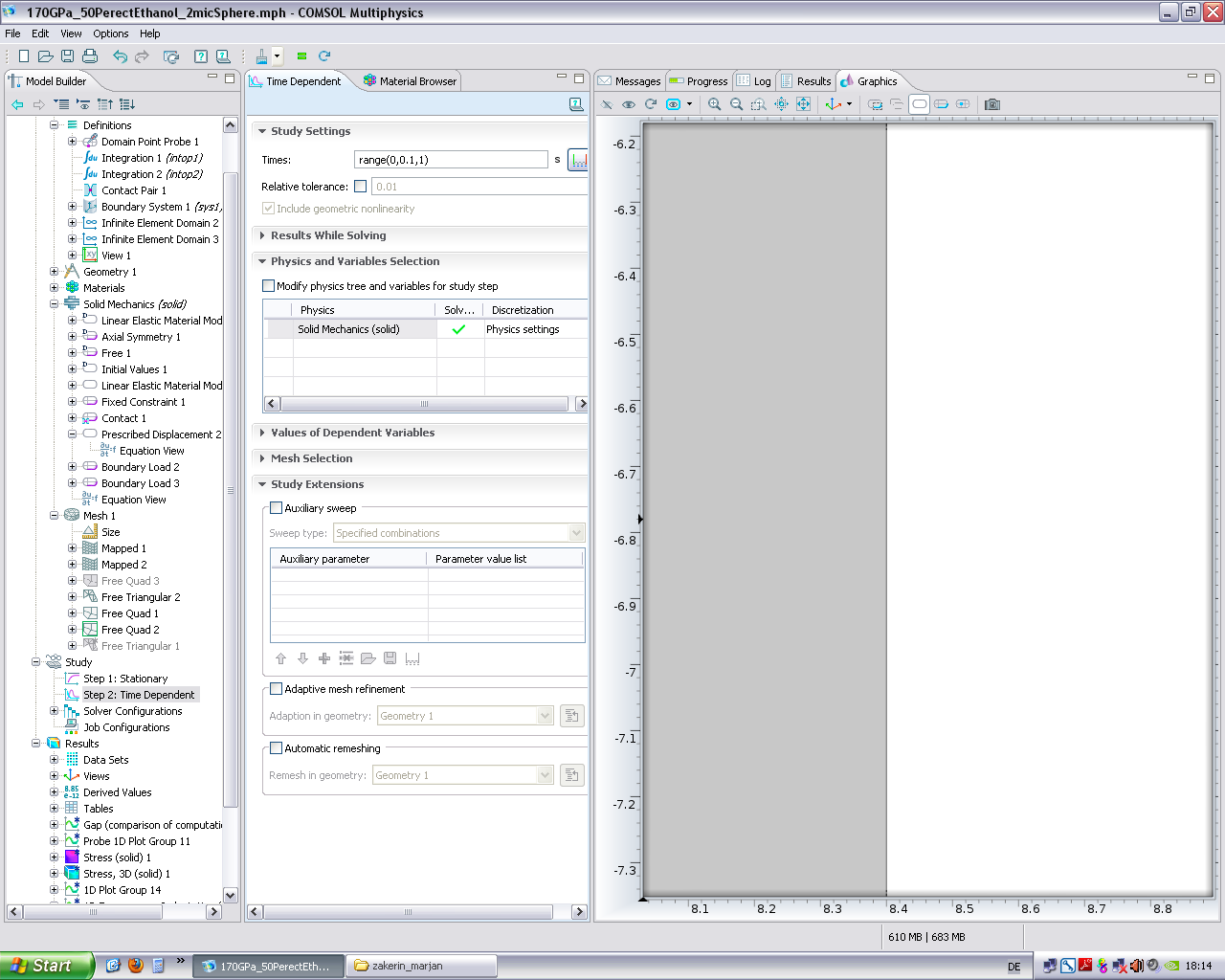
Task: Open the Windows Start button
Action: click(x=46, y=966)
